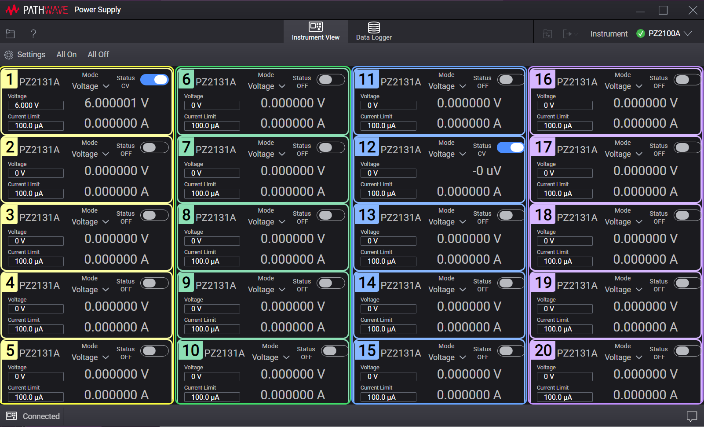
Task: Switch to Data Logger tab
Action: 373,31
